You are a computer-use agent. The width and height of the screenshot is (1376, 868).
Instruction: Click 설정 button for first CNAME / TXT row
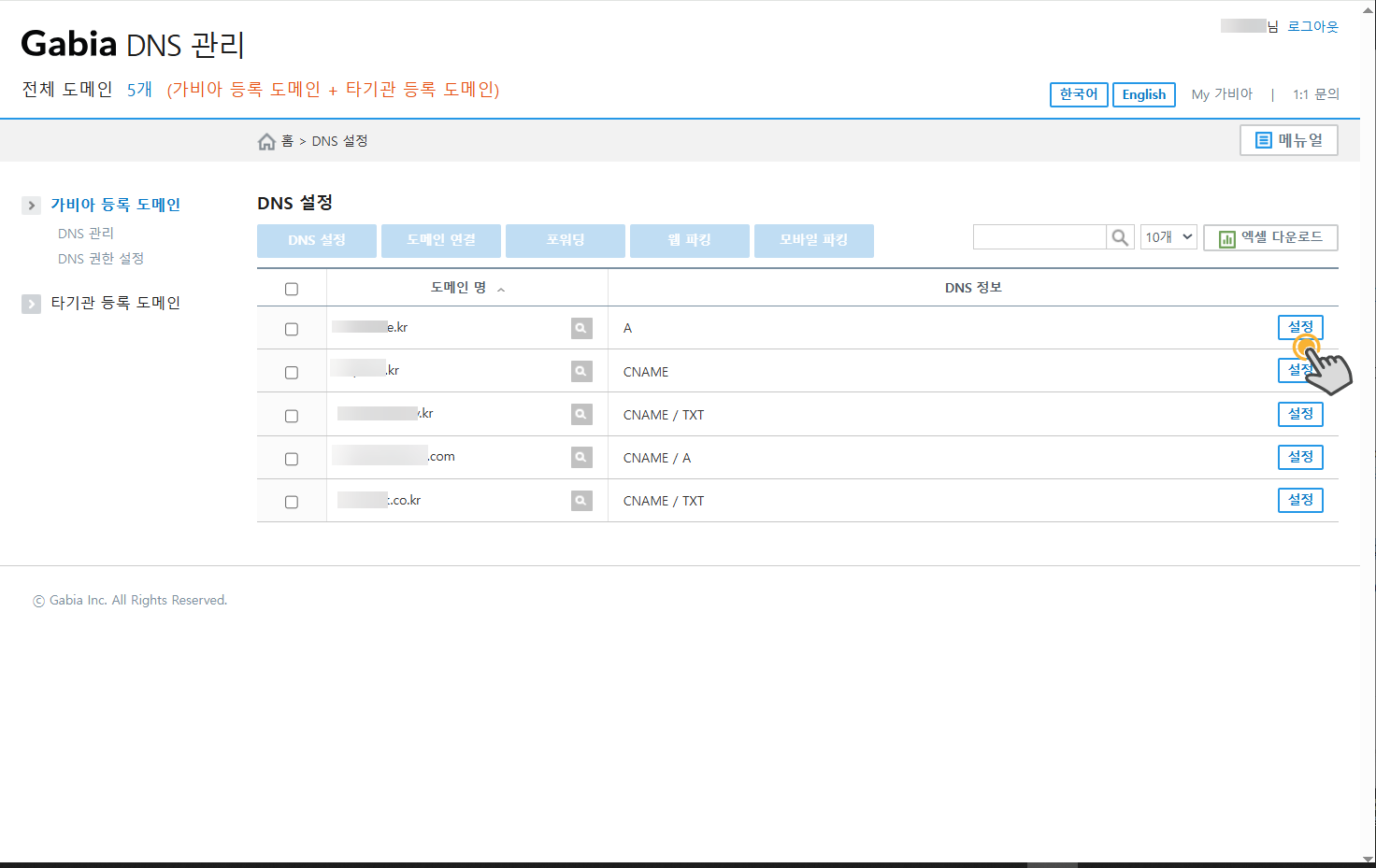pyautogui.click(x=1300, y=414)
